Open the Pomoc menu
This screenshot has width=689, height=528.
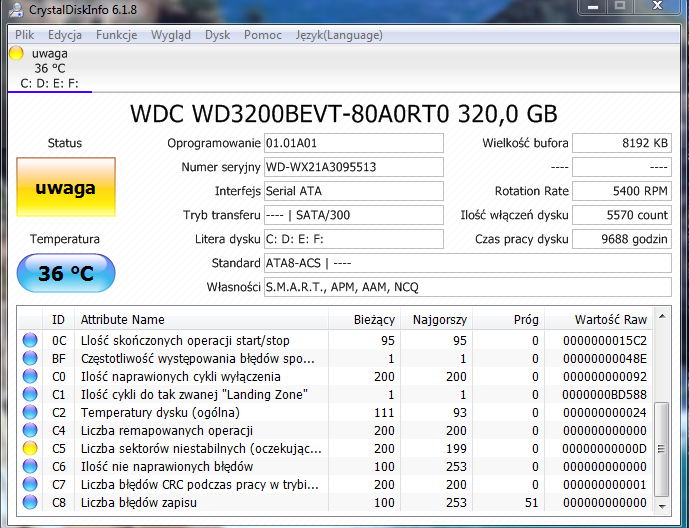263,35
